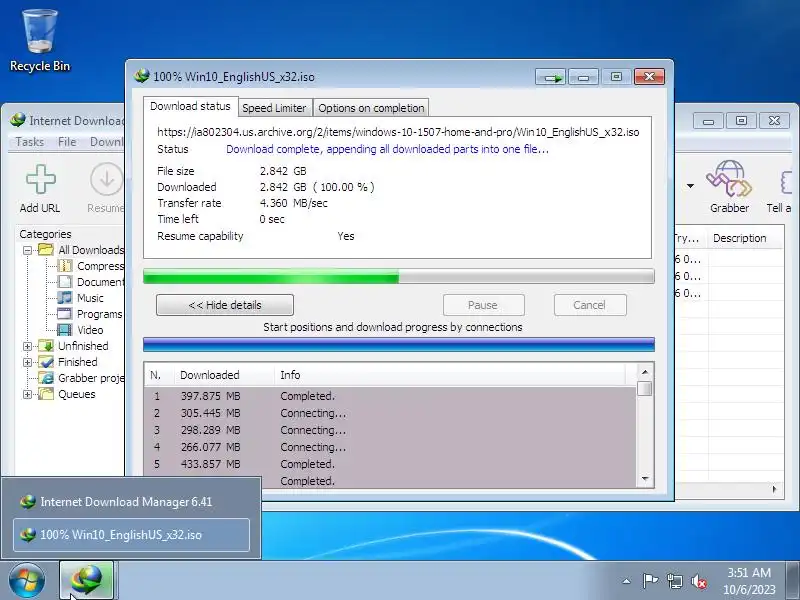Select connection row 2 with 305.445 MB

point(390,413)
